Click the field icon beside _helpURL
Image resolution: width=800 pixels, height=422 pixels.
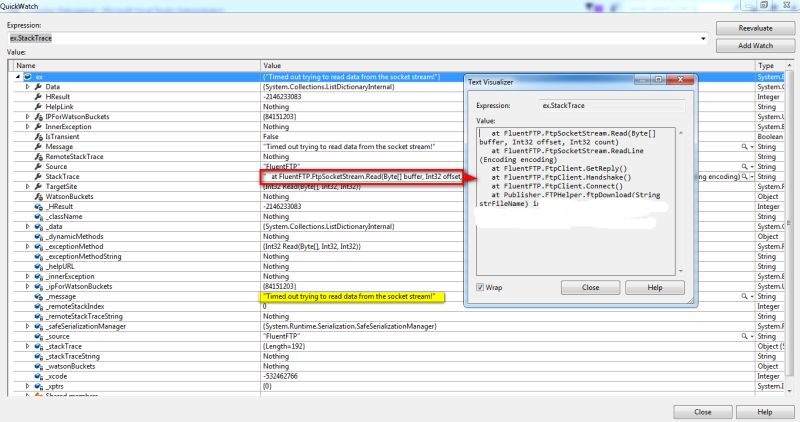(x=38, y=266)
